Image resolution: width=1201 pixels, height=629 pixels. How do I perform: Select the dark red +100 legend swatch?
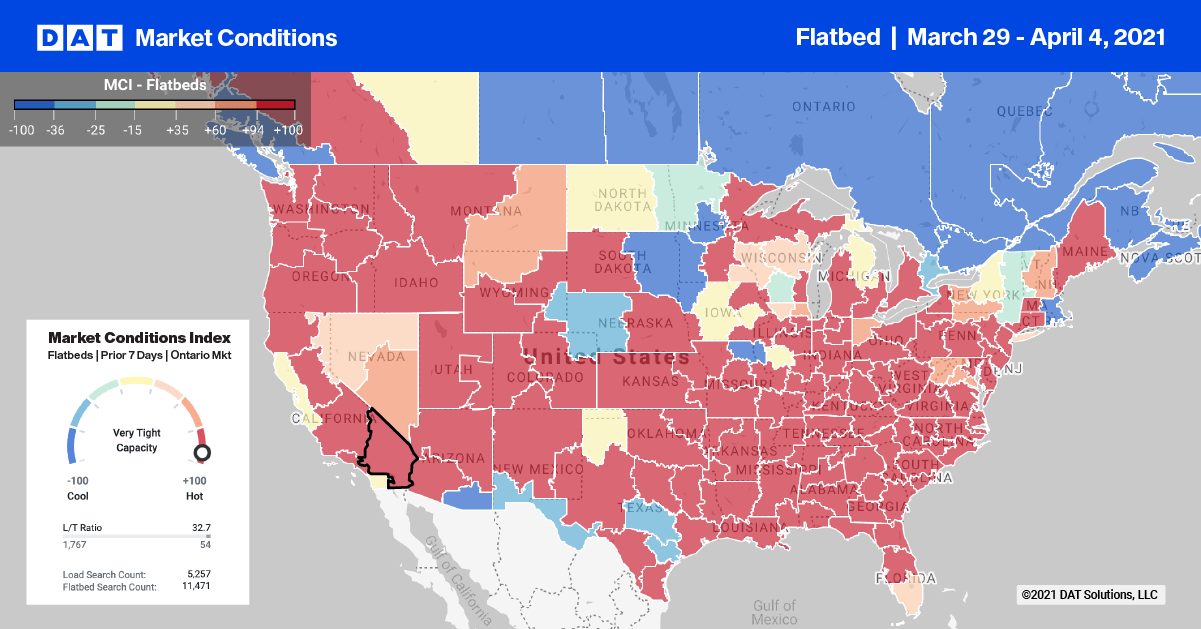(x=276, y=104)
